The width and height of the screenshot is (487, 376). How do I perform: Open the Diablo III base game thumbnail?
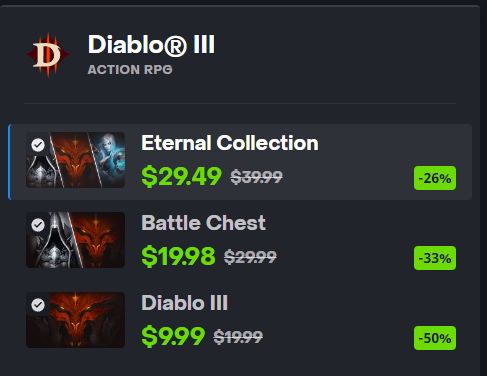click(x=76, y=320)
